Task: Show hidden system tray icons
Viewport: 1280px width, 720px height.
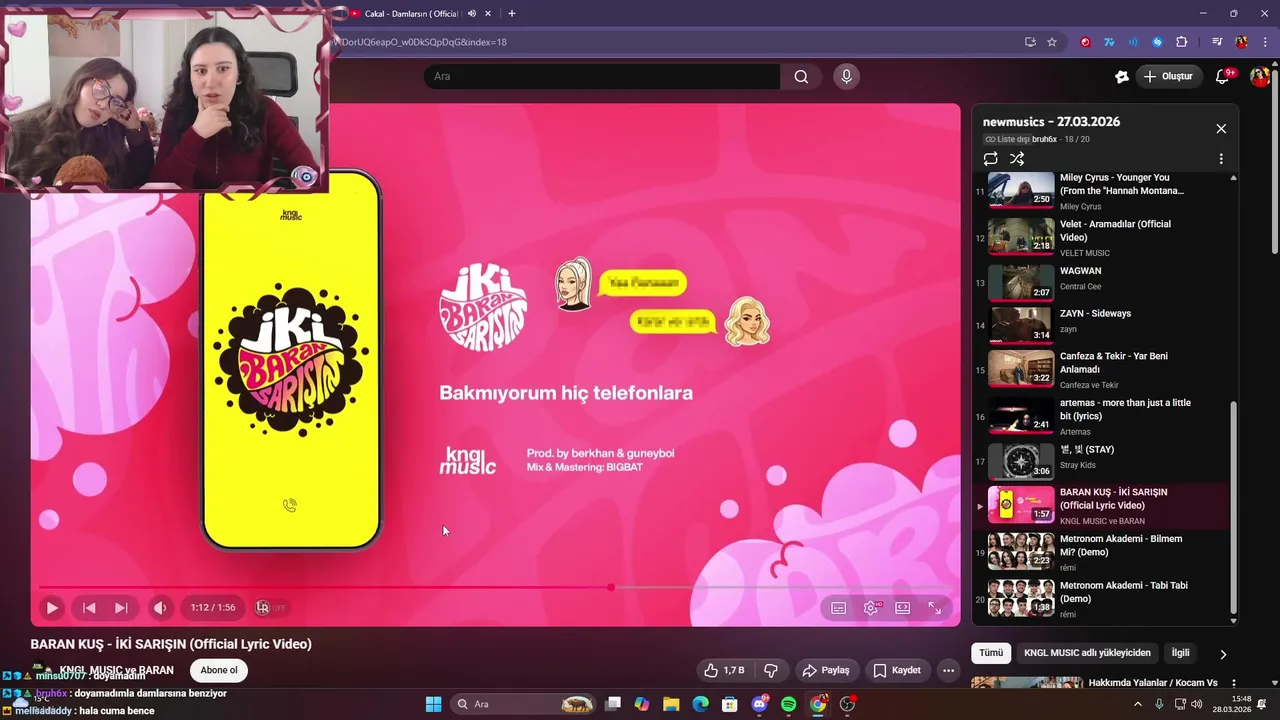Action: tap(1137, 704)
